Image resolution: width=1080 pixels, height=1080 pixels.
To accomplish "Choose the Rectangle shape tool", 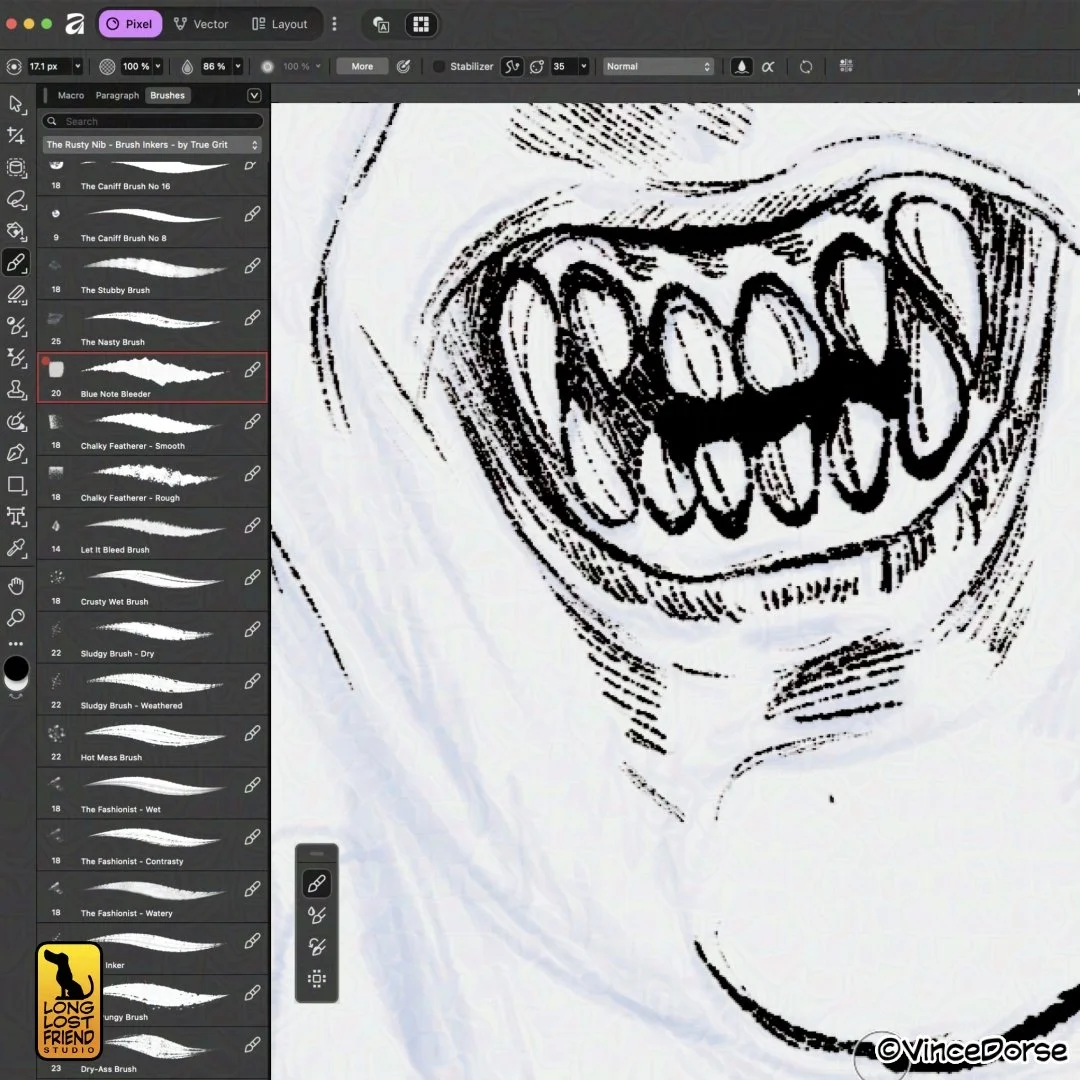I will 16,485.
